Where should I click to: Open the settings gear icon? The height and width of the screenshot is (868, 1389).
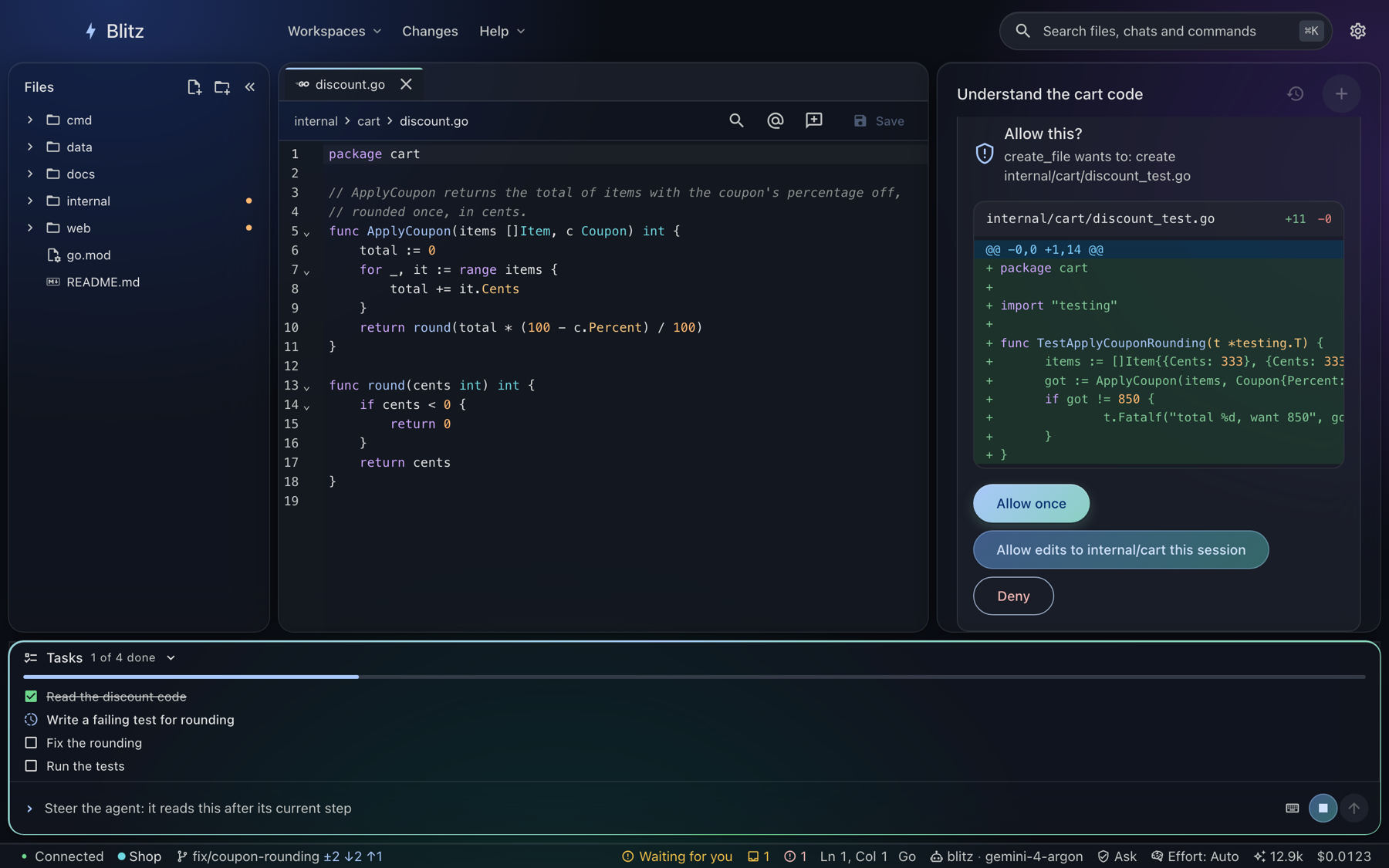[1357, 31]
